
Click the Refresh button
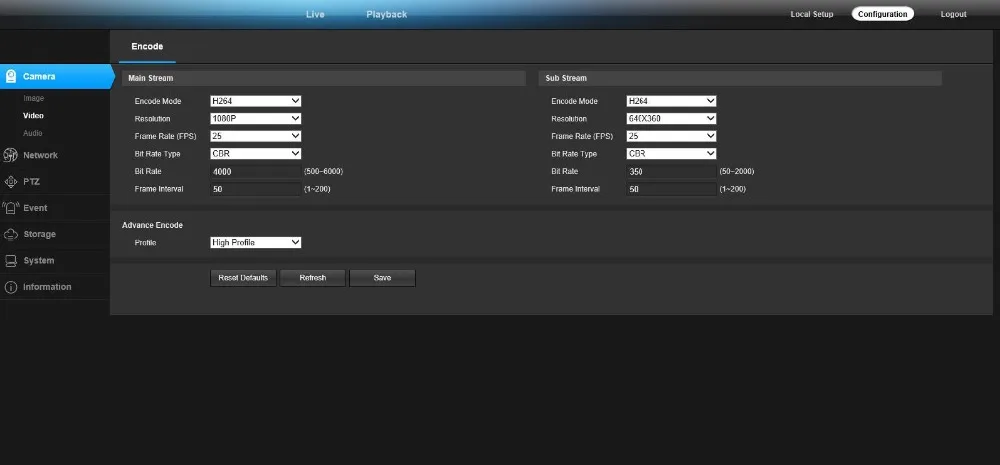pos(312,278)
